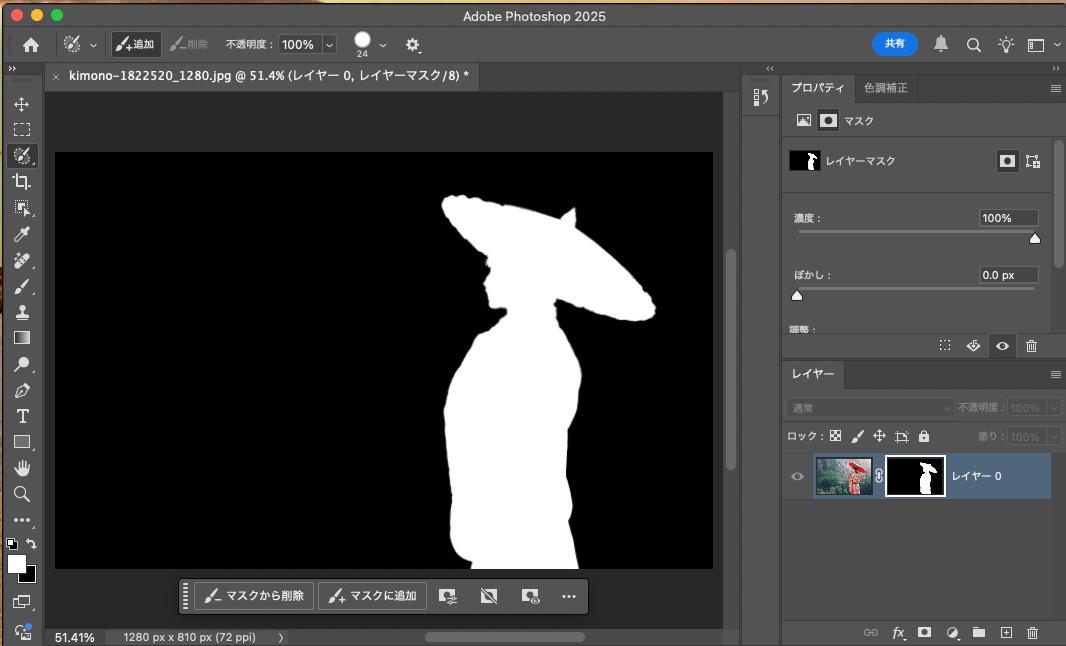Toggle lock image pixels brush icon
Screen dimensions: 1066x646
tap(858, 436)
